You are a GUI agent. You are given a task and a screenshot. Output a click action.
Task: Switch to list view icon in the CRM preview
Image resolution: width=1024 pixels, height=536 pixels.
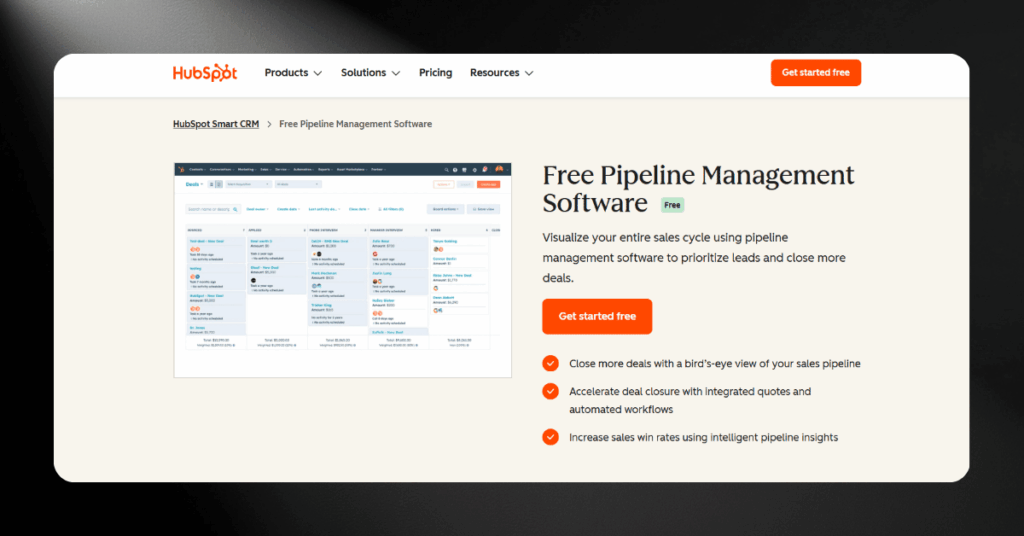coord(212,184)
